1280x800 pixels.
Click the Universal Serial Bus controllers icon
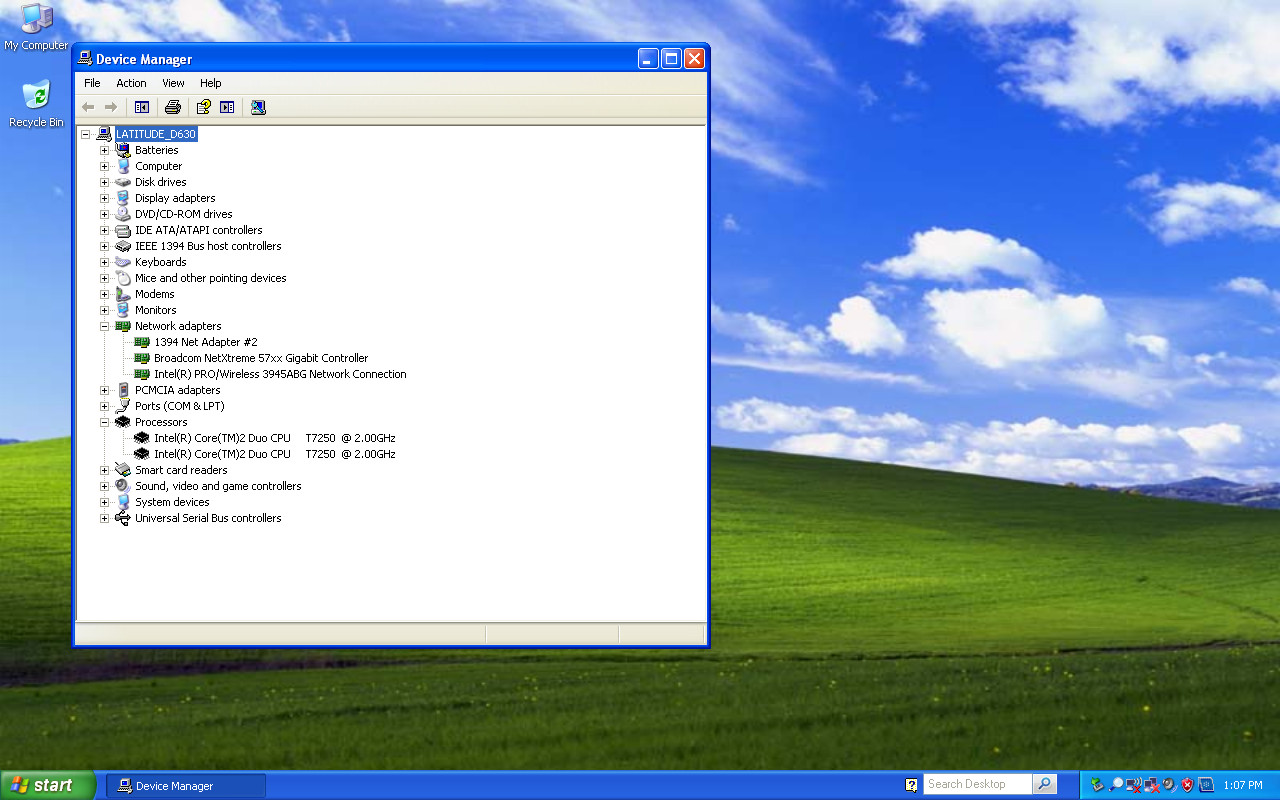tap(123, 518)
